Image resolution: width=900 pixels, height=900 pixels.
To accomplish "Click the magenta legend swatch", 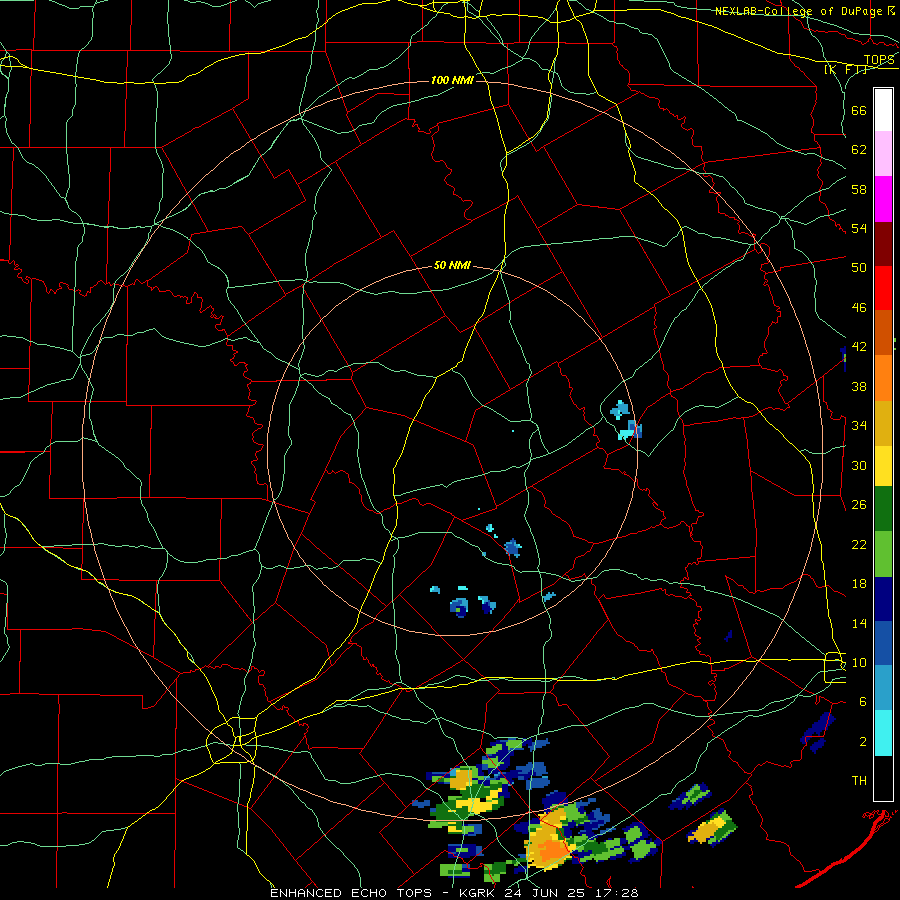I will tap(883, 199).
